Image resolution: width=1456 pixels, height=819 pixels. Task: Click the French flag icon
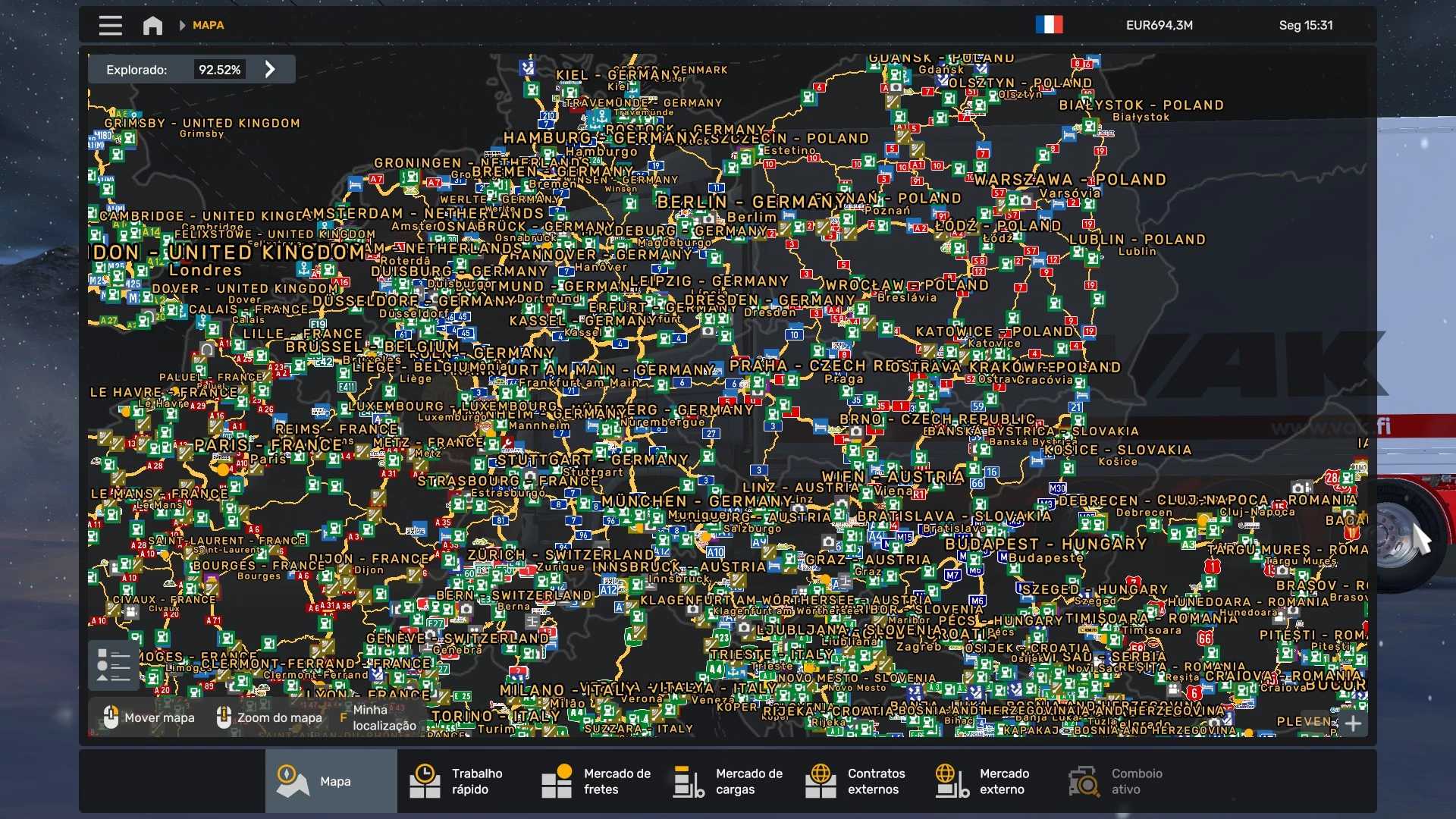coord(1049,25)
